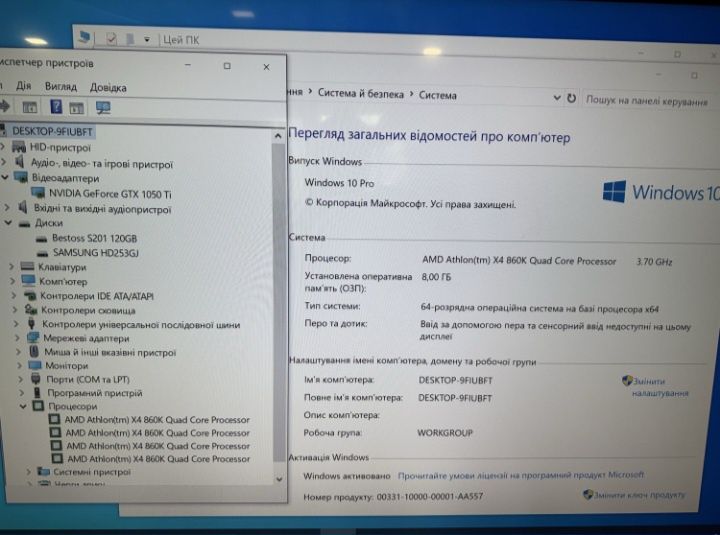The image size is (720, 535).
Task: Expand the Комп'ютер category
Action: (x=12, y=281)
